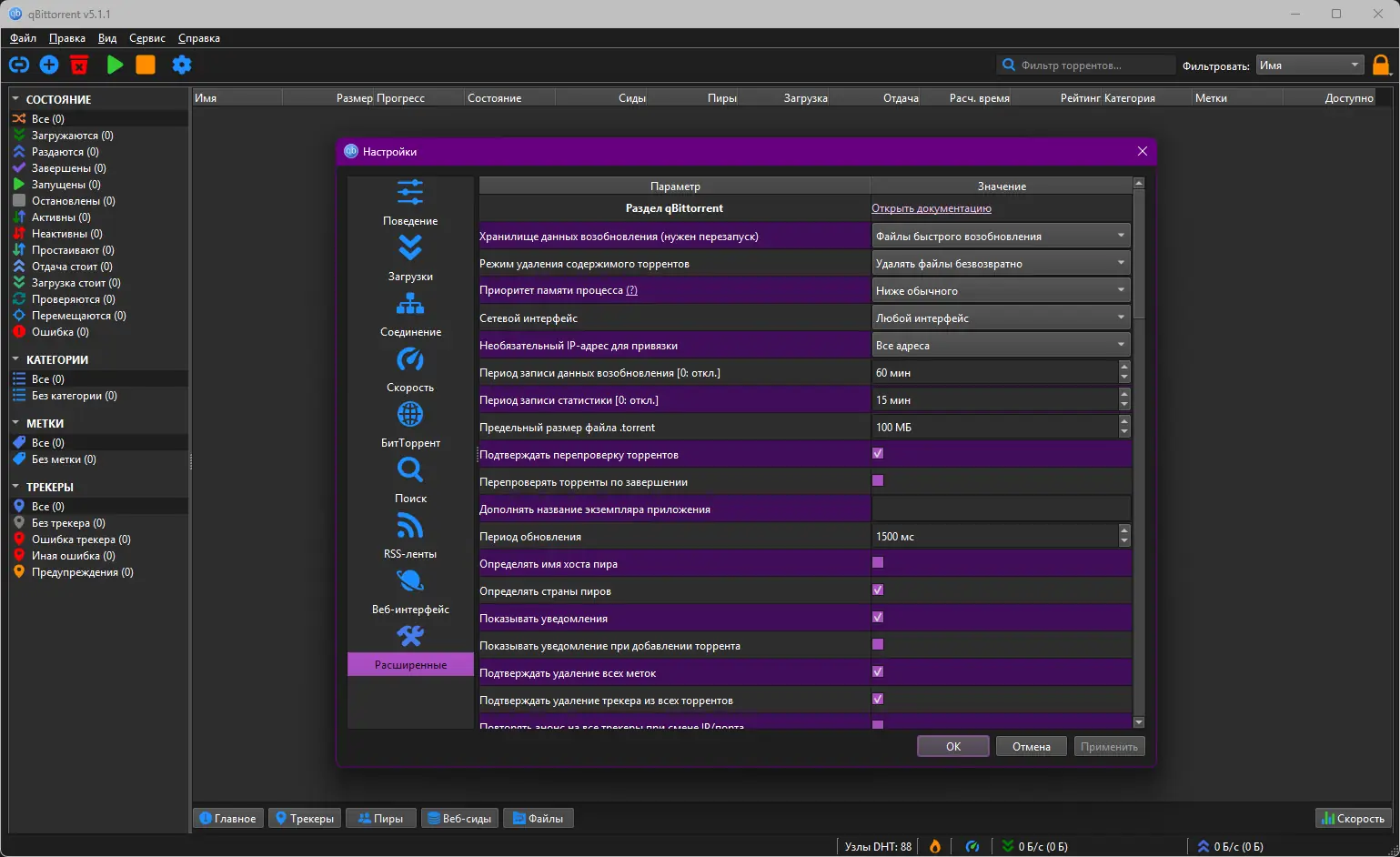The height and width of the screenshot is (857, 1400).
Task: Open the БитТоррент settings section
Action: click(x=410, y=426)
